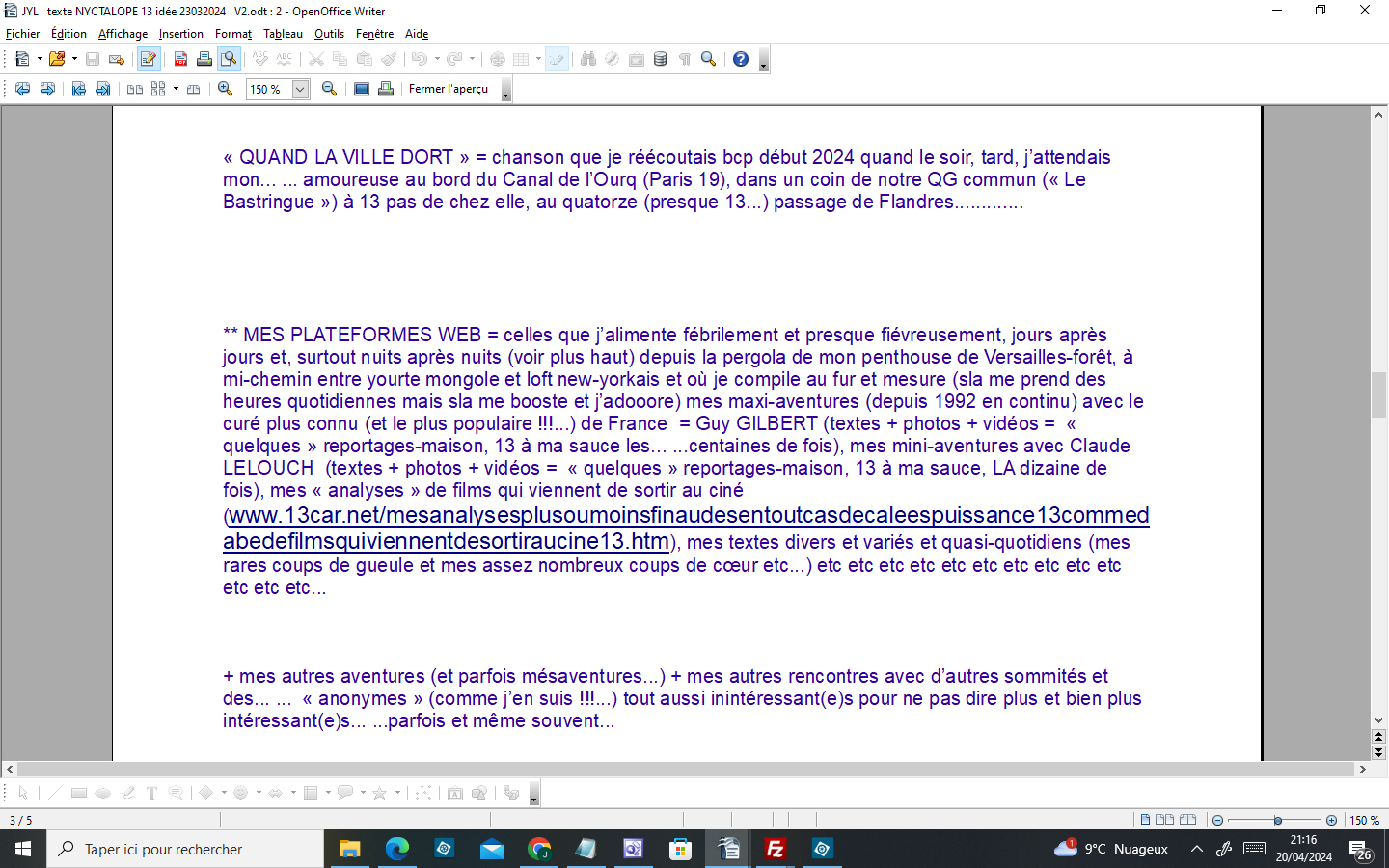1389x868 pixels.
Task: Click the previous page double-arrow under scrollbar
Action: [1378, 738]
